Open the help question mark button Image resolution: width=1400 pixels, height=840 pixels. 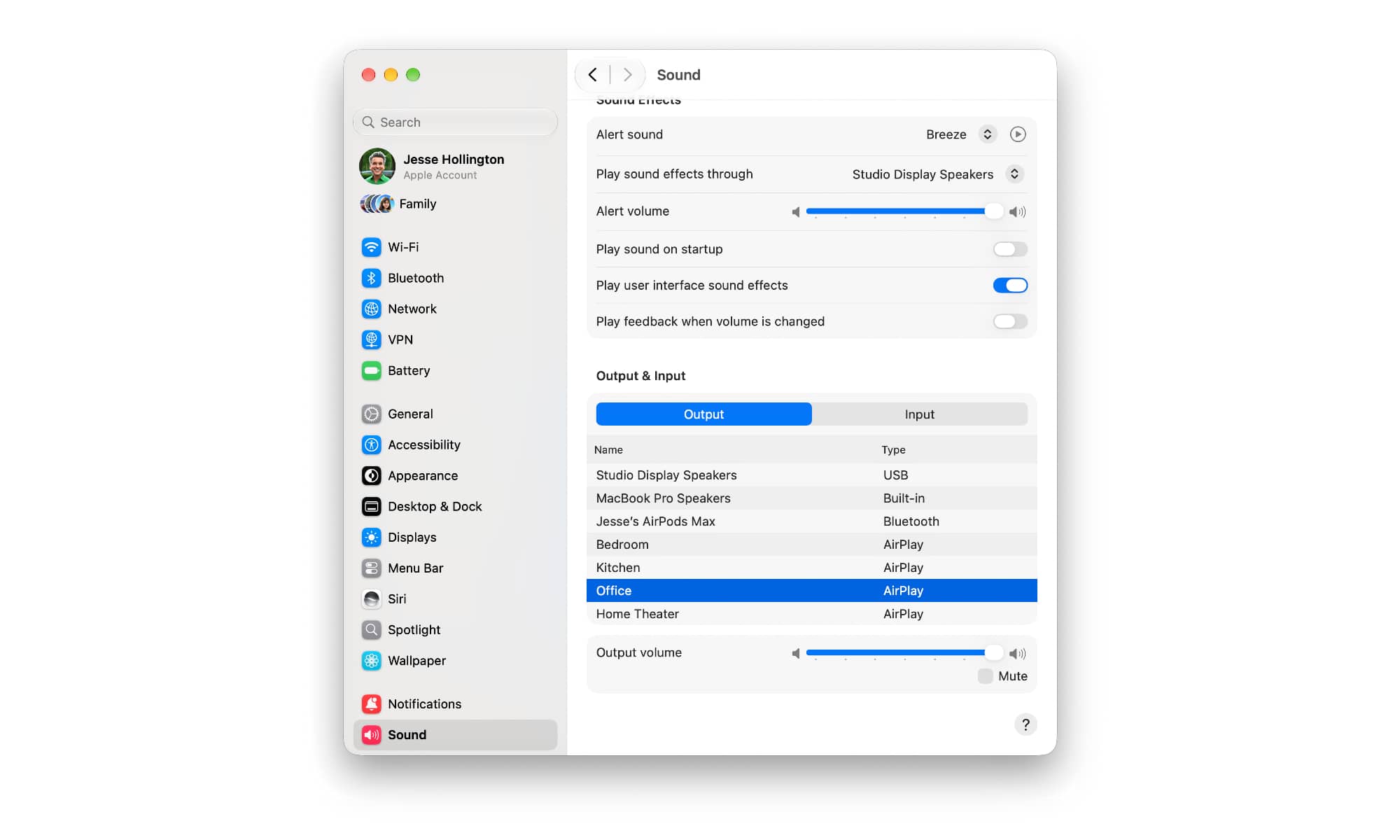[1025, 724]
